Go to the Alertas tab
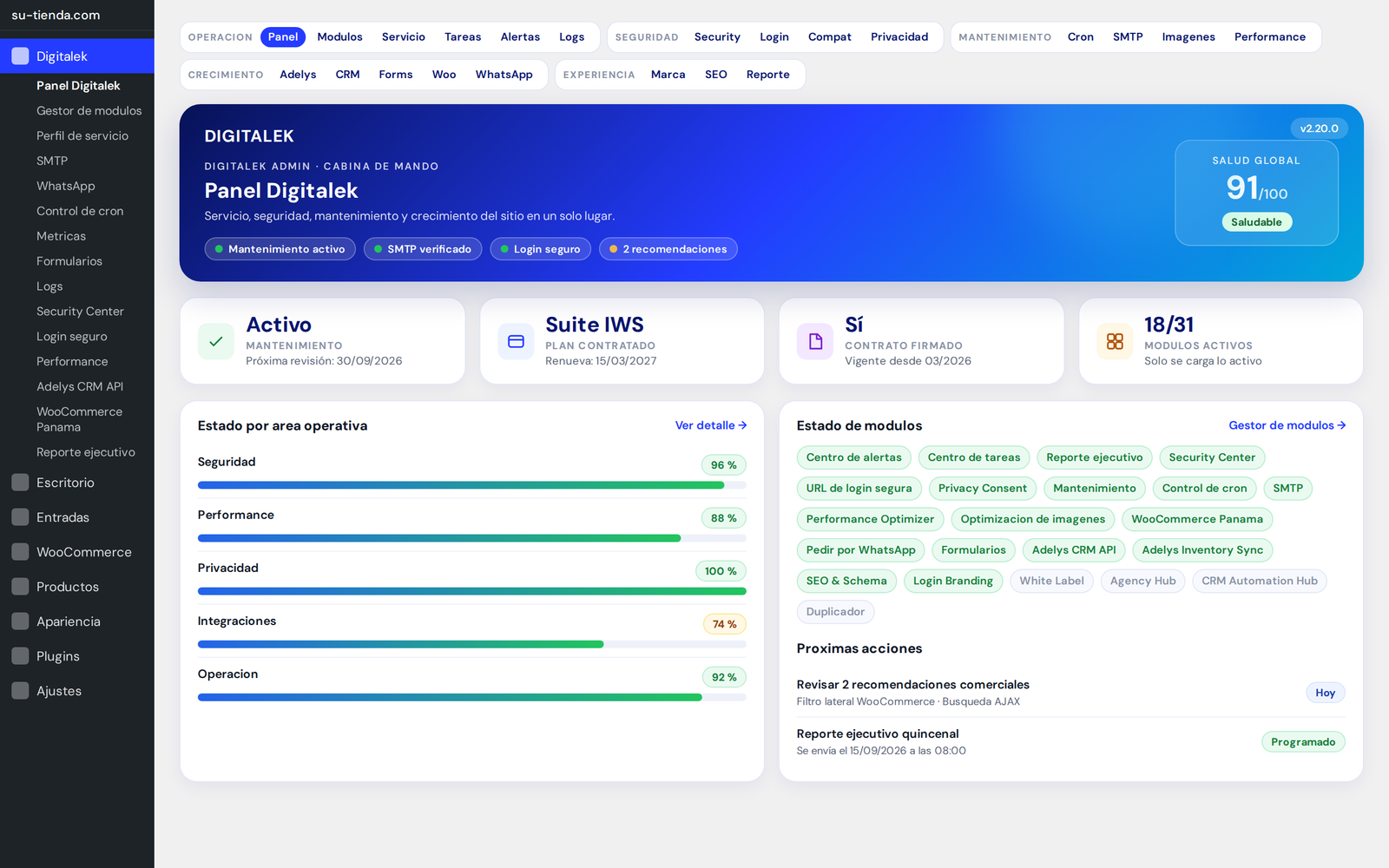This screenshot has width=1389, height=868. (520, 37)
